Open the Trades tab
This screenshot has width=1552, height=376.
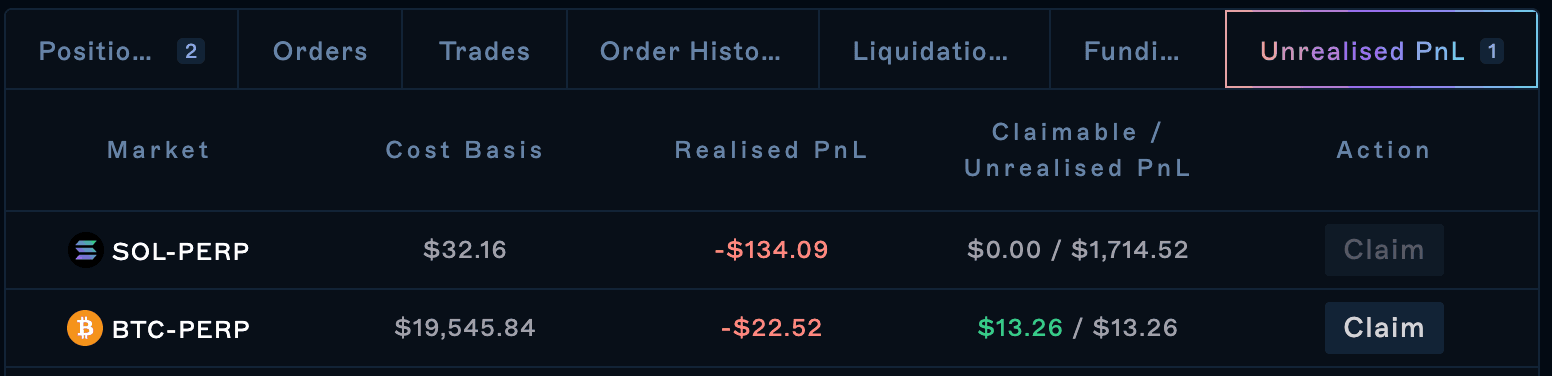click(484, 51)
